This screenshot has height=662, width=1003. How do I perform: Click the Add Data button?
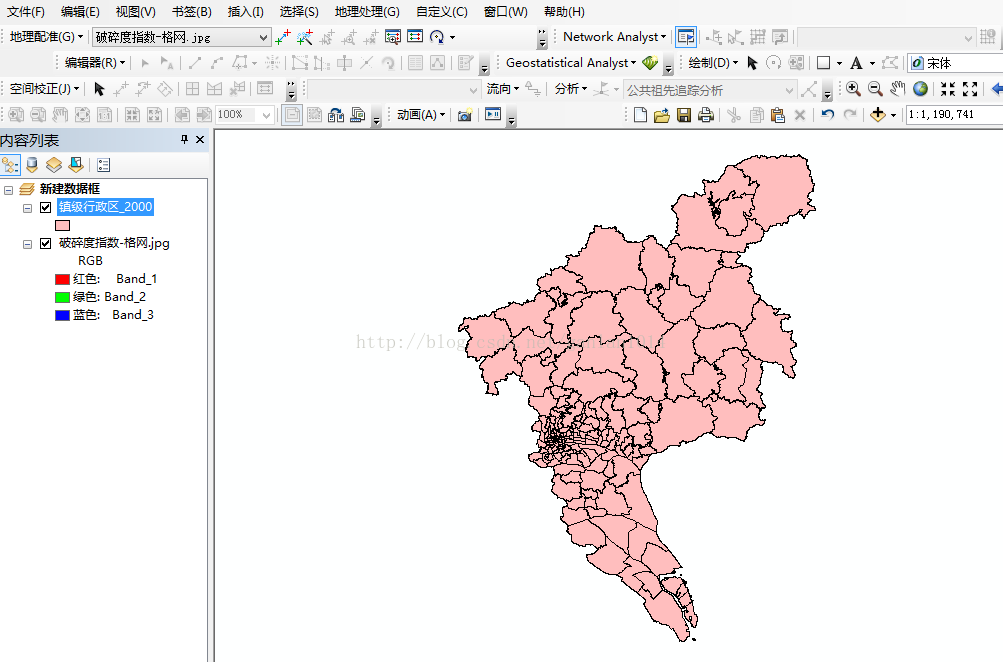879,115
